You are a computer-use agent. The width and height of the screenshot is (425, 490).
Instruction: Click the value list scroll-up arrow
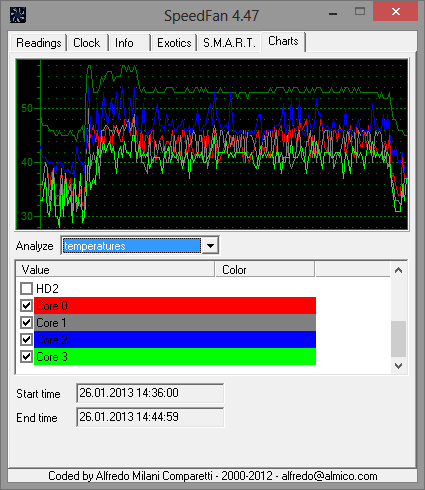point(398,270)
